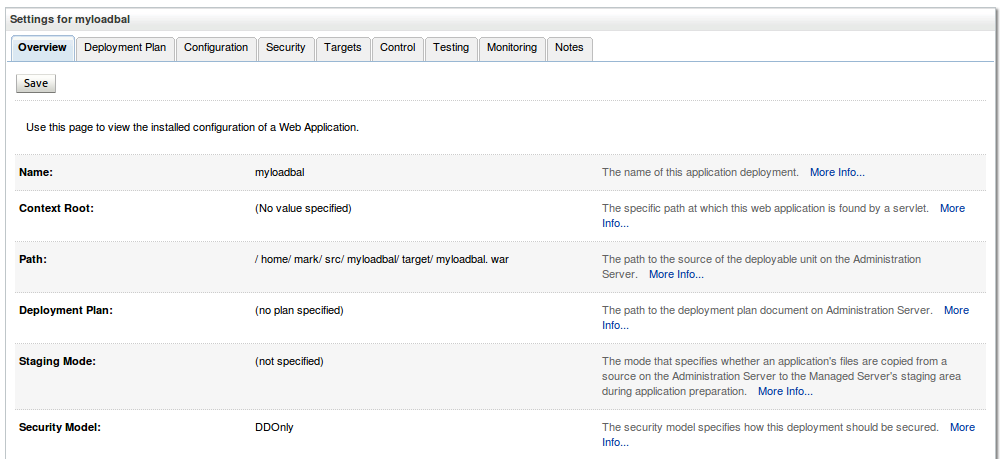The width and height of the screenshot is (1002, 459).
Task: Open the Targets tab
Action: [x=343, y=48]
